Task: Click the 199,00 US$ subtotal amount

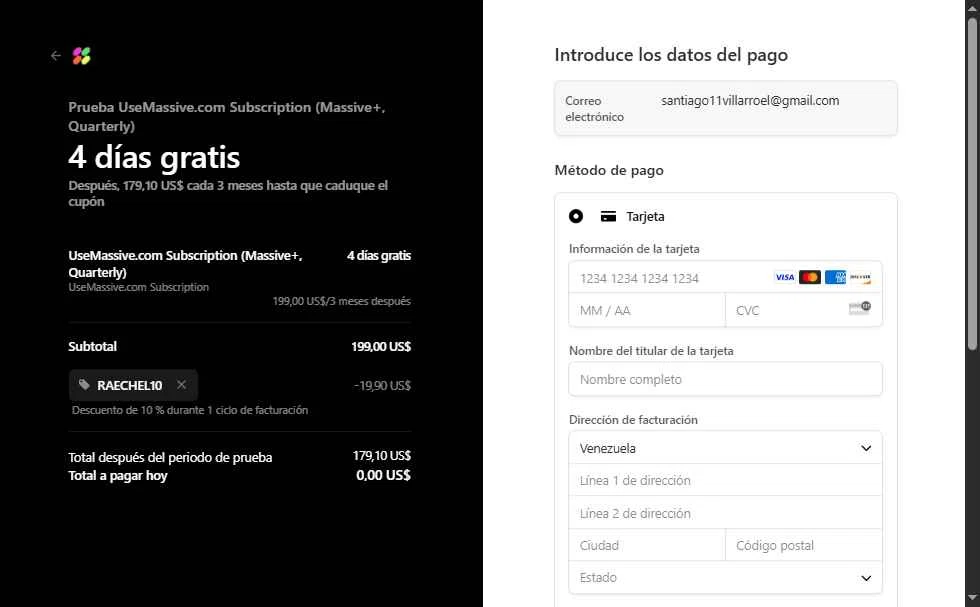Action: (x=381, y=346)
